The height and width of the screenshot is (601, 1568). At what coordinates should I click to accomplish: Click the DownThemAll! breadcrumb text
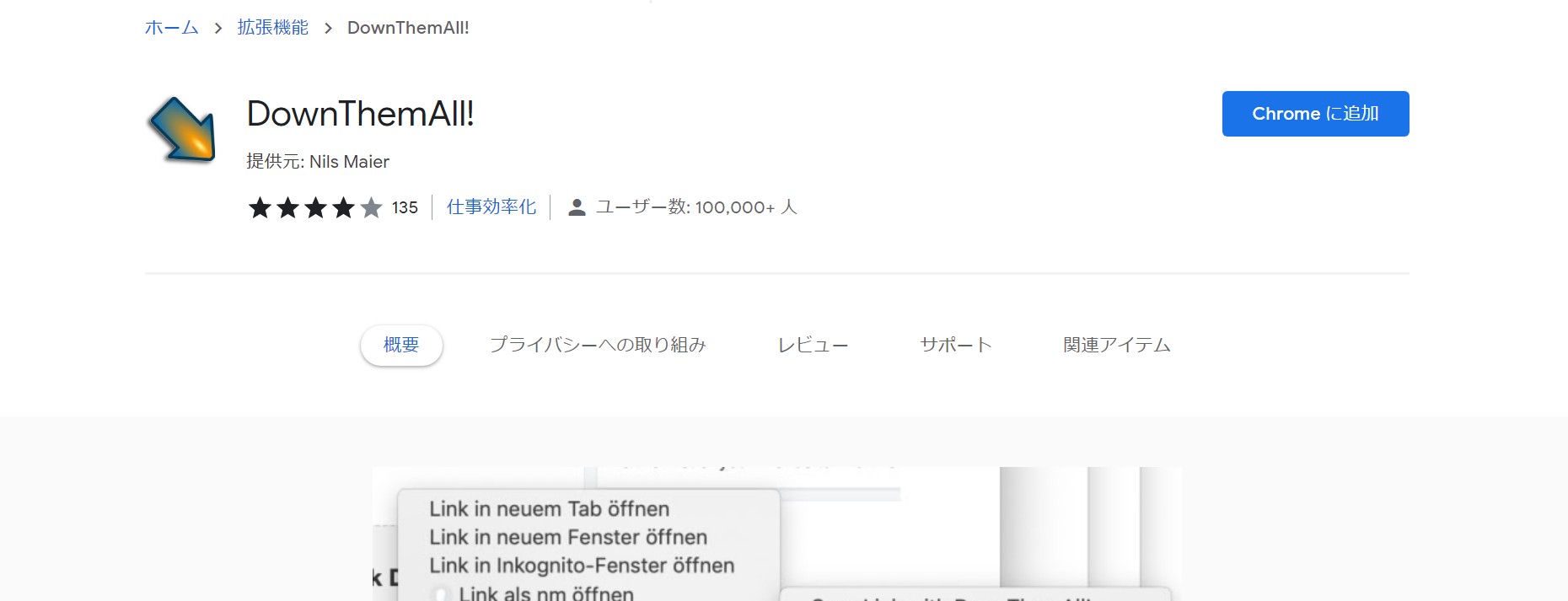click(408, 28)
